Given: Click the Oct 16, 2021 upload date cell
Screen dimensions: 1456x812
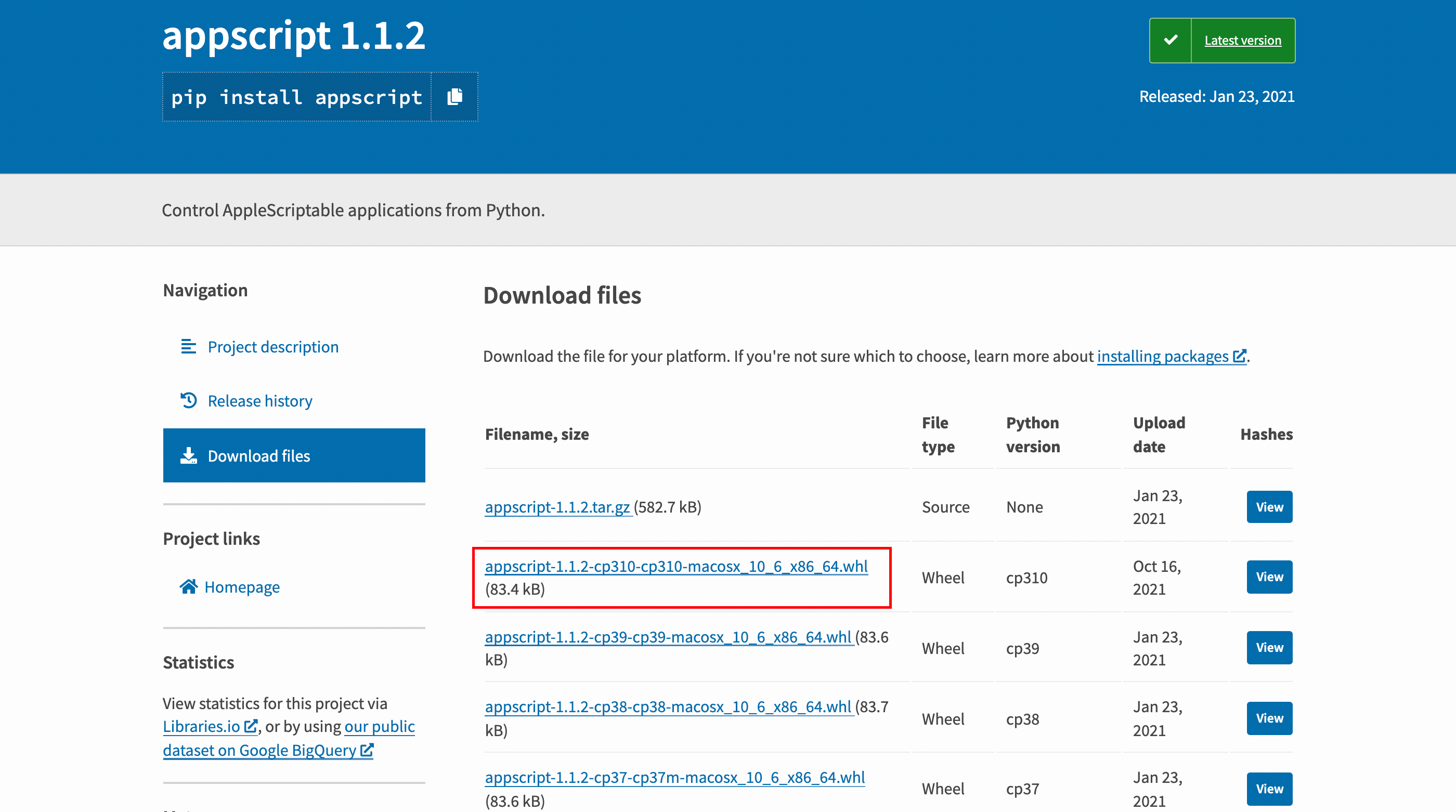Looking at the screenshot, I should click(x=1156, y=578).
